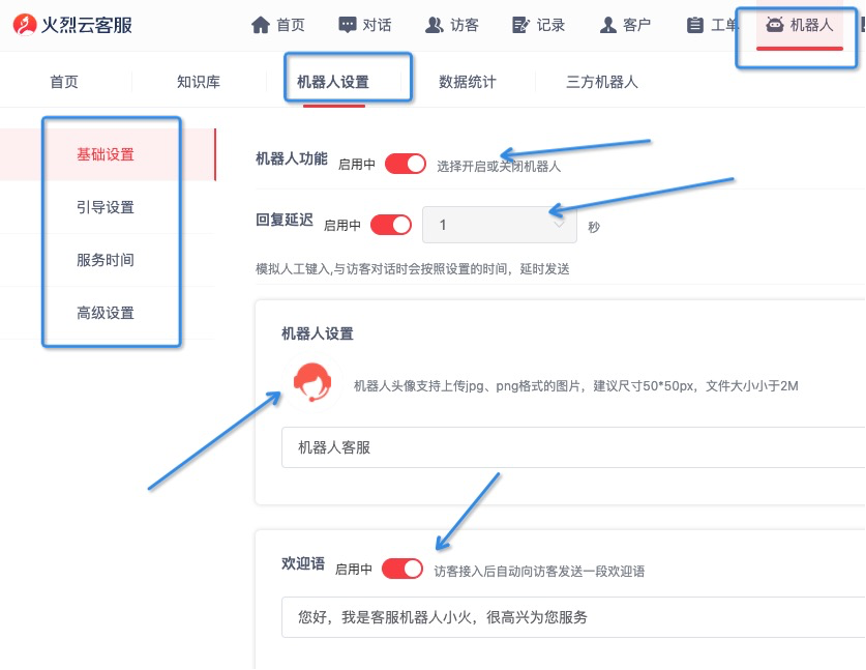This screenshot has height=670, width=866.
Task: Select 引导设置 in the left sidebar
Action: pyautogui.click(x=105, y=207)
